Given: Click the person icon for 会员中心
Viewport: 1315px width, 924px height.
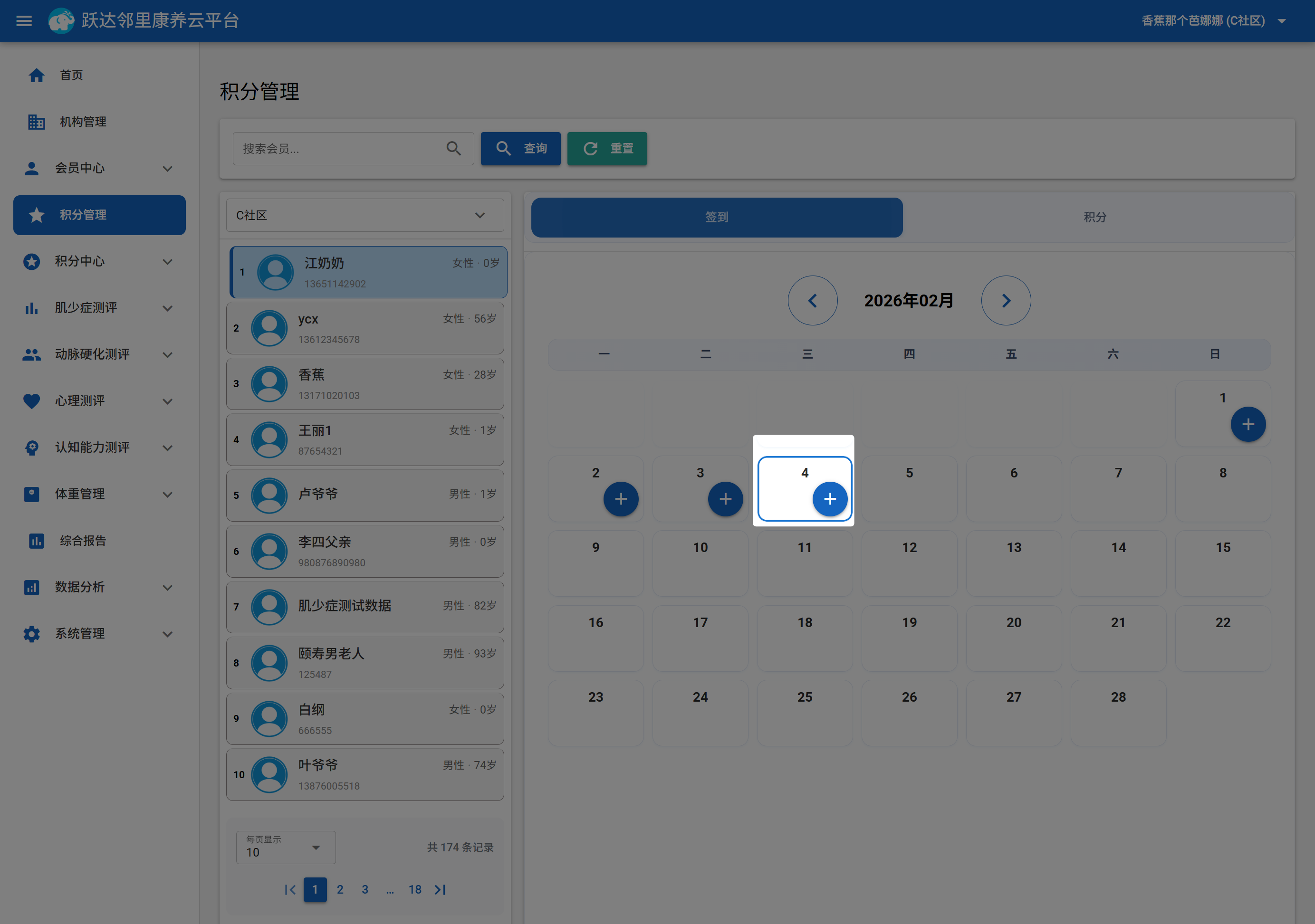Looking at the screenshot, I should [x=31, y=168].
